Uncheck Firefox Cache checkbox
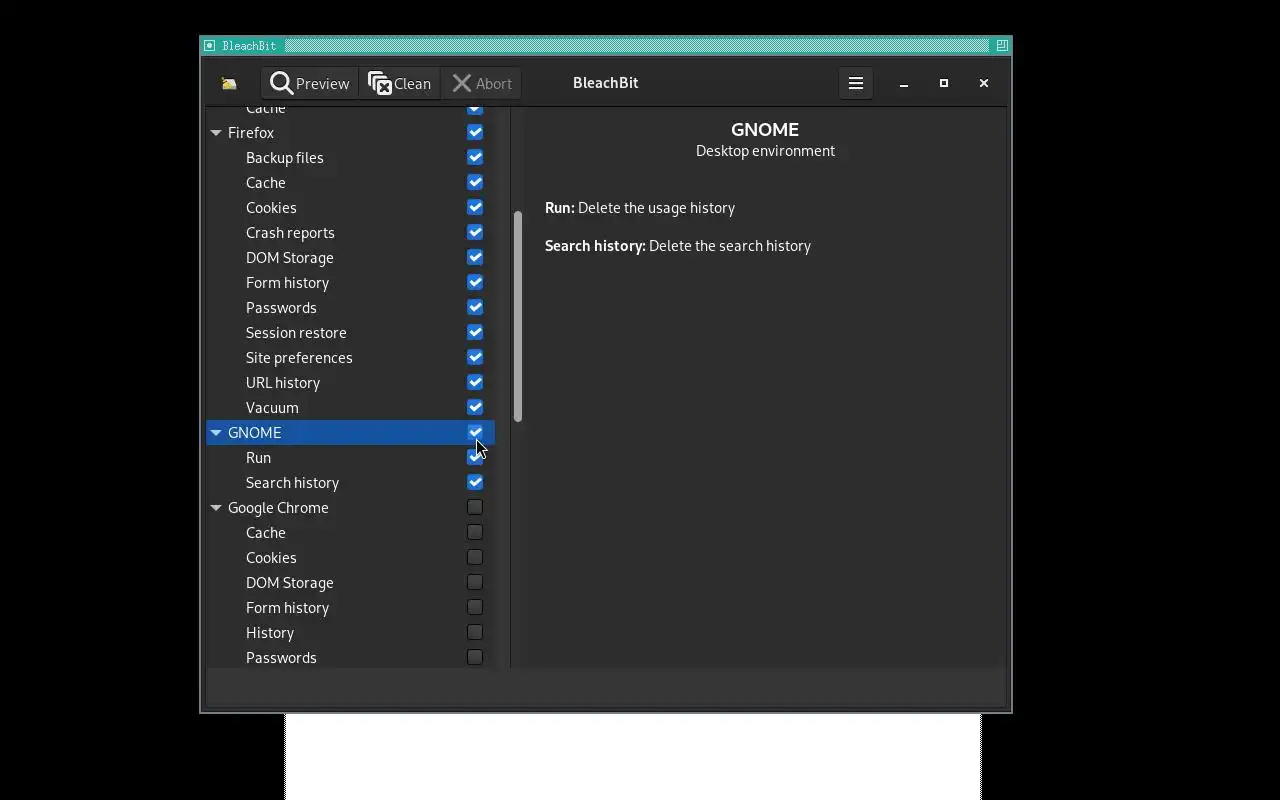The width and height of the screenshot is (1280, 800). [x=475, y=182]
